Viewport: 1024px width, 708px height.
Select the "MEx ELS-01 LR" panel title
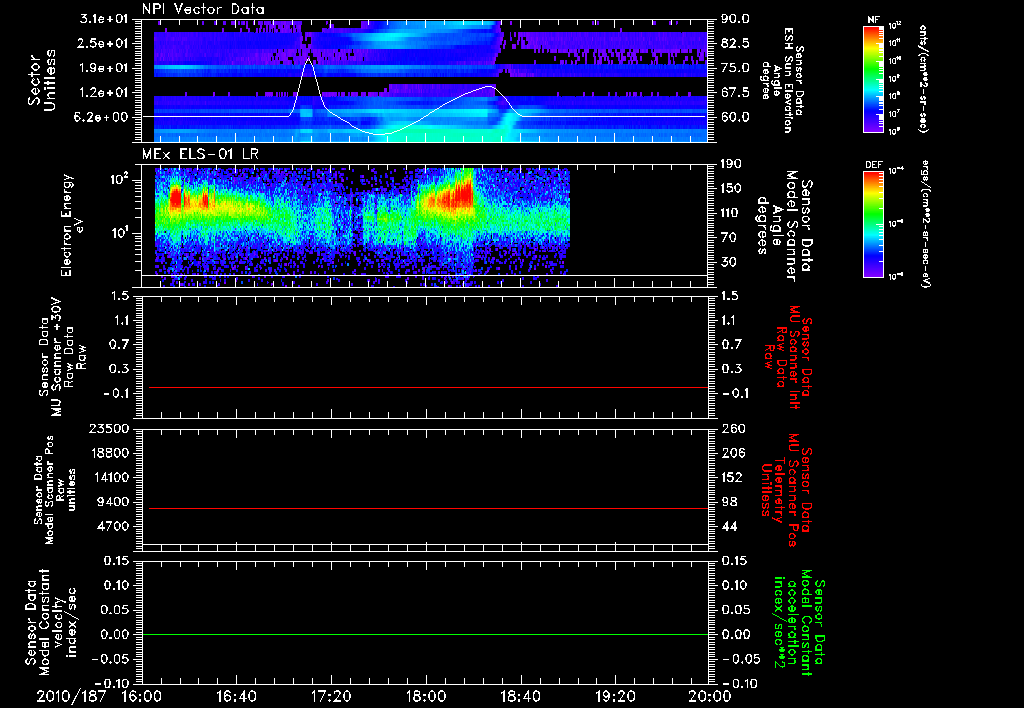pos(200,154)
